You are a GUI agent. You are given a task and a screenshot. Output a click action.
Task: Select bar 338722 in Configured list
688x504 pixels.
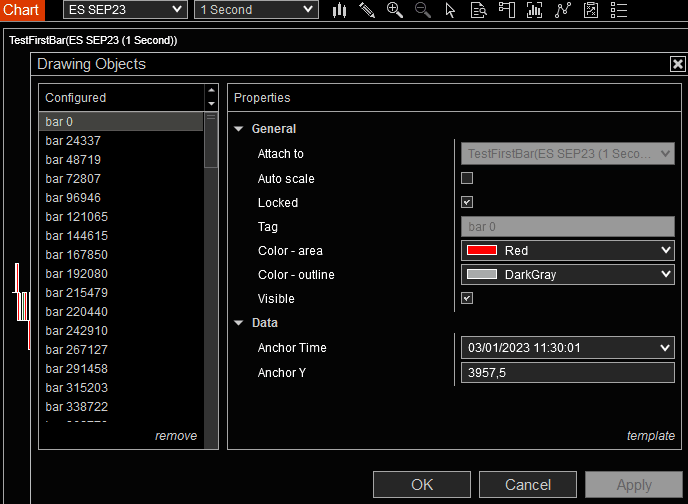tap(121, 407)
